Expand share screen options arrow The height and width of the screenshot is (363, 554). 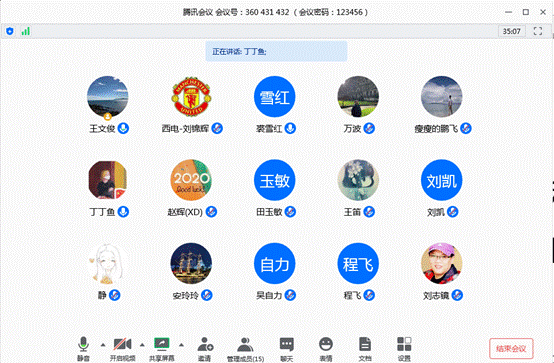pos(181,345)
